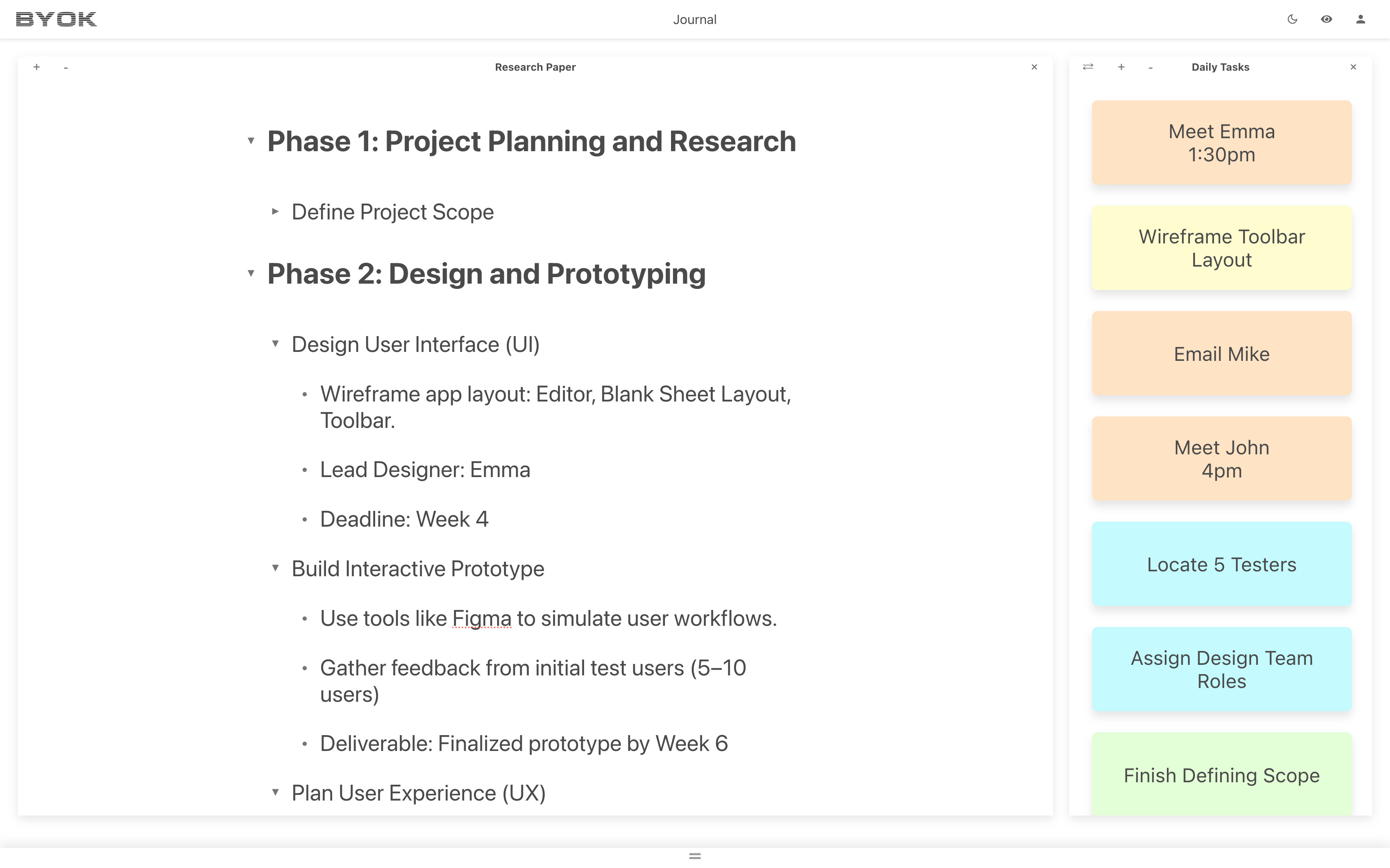Click plus icon in Research Paper panel

[x=37, y=67]
